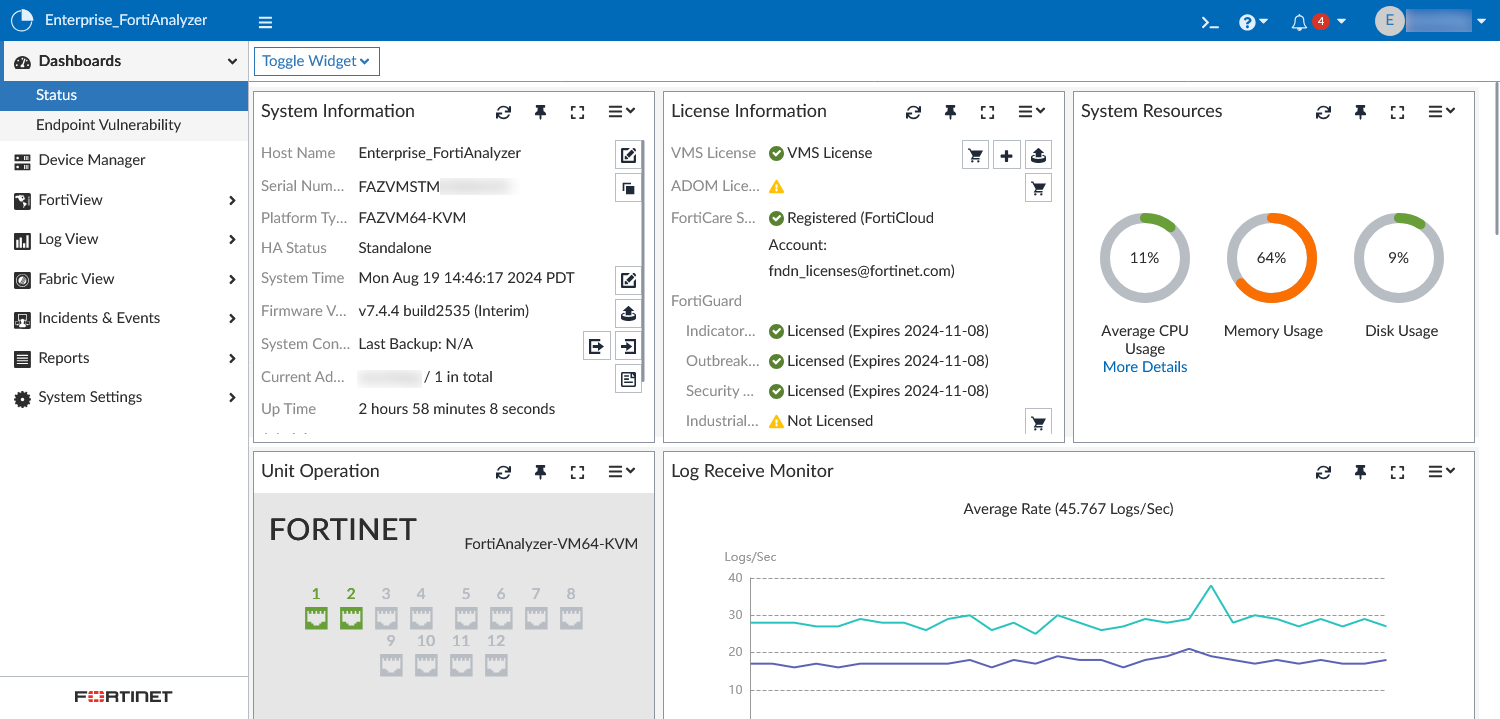
Task: Click the 'Standalone' HA Status value
Action: point(395,248)
